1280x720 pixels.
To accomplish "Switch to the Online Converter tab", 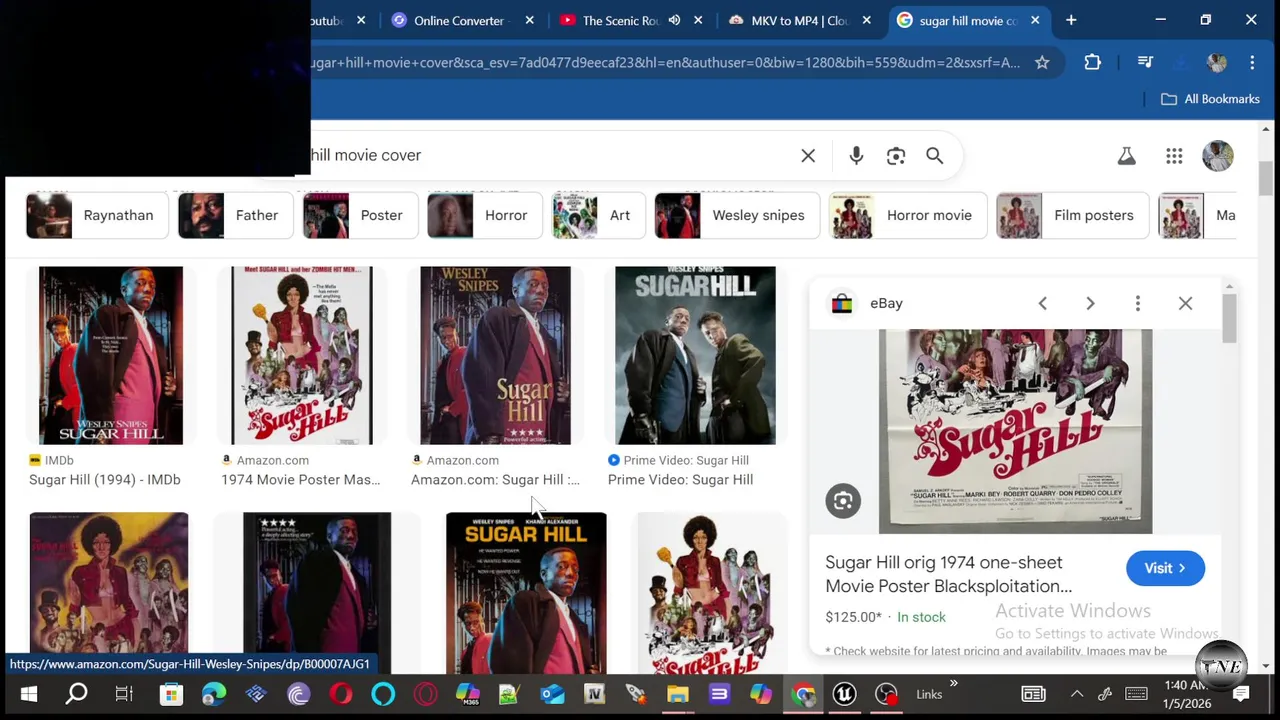I will (x=460, y=20).
